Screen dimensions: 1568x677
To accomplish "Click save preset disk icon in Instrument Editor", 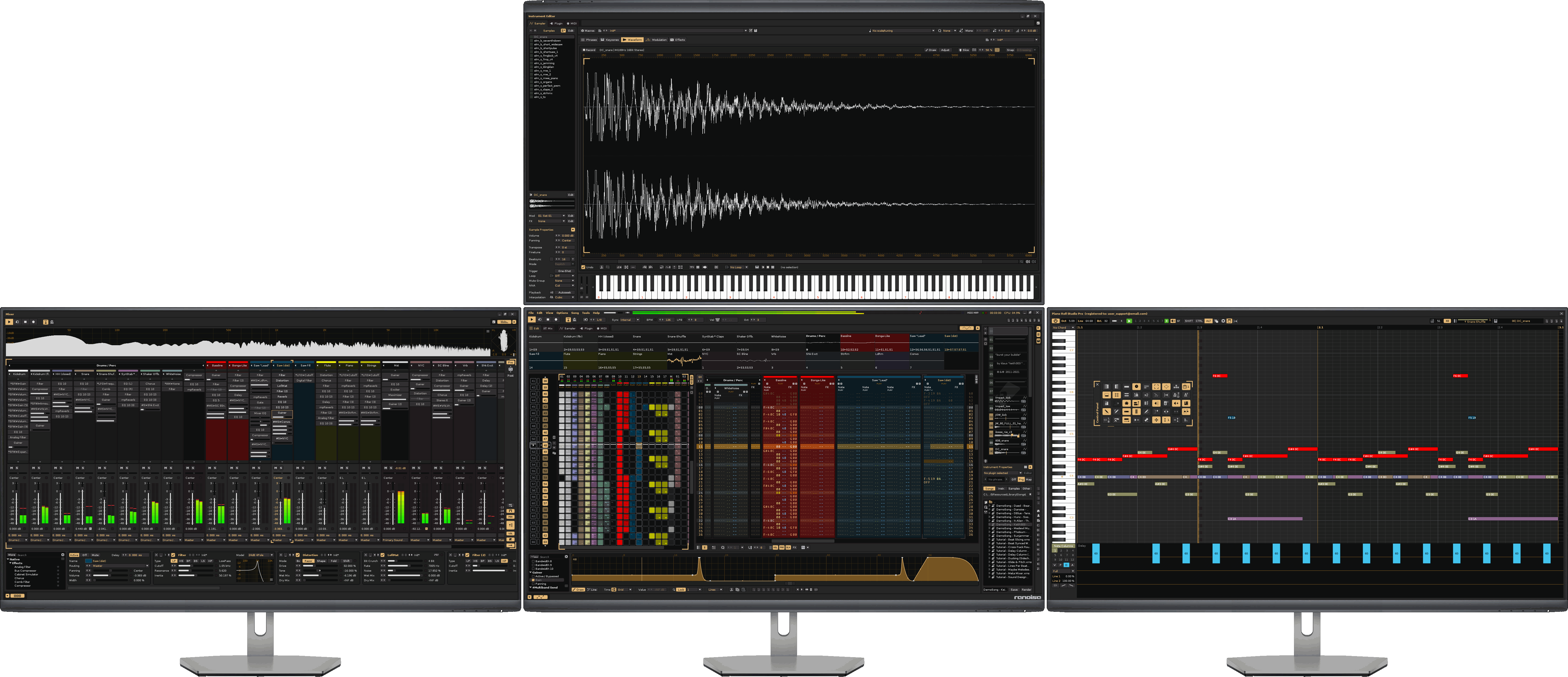I will click(x=755, y=30).
